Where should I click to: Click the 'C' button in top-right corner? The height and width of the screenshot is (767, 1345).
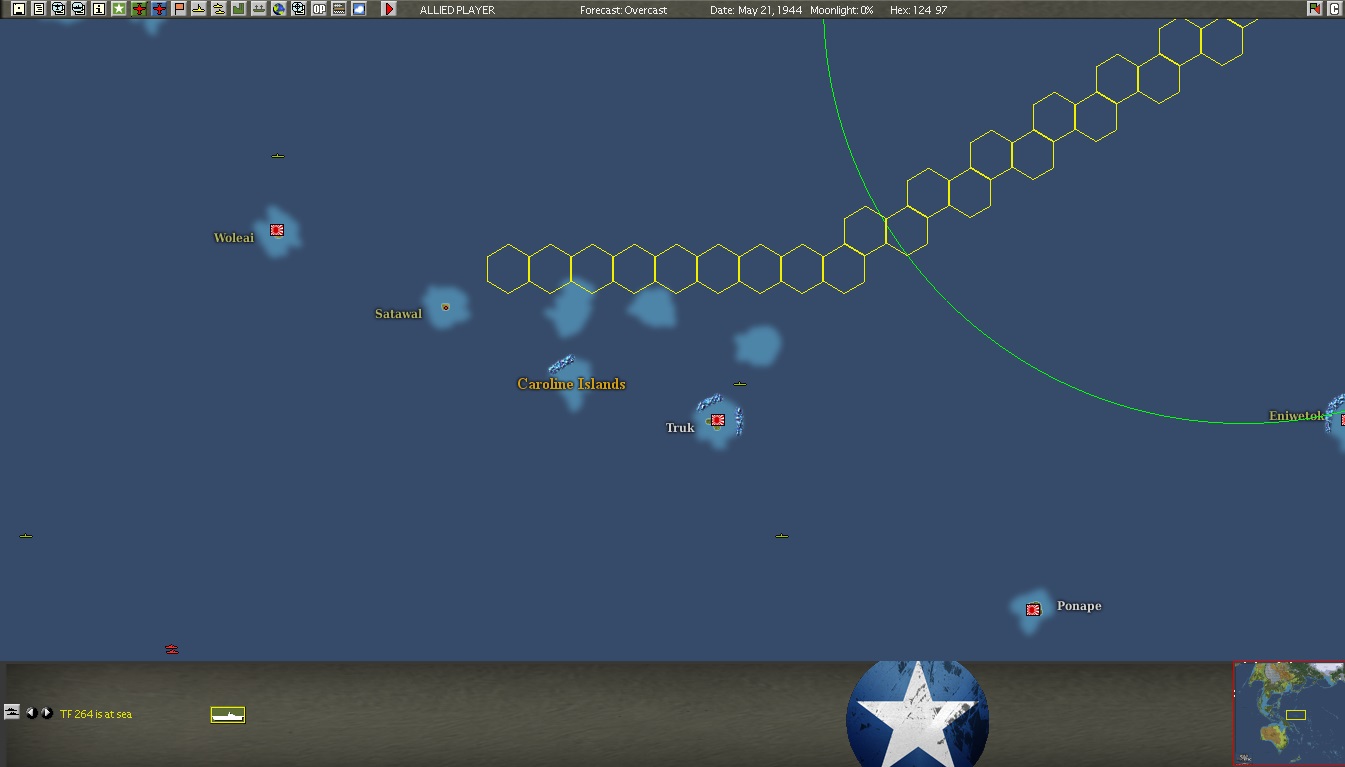click(x=1334, y=9)
